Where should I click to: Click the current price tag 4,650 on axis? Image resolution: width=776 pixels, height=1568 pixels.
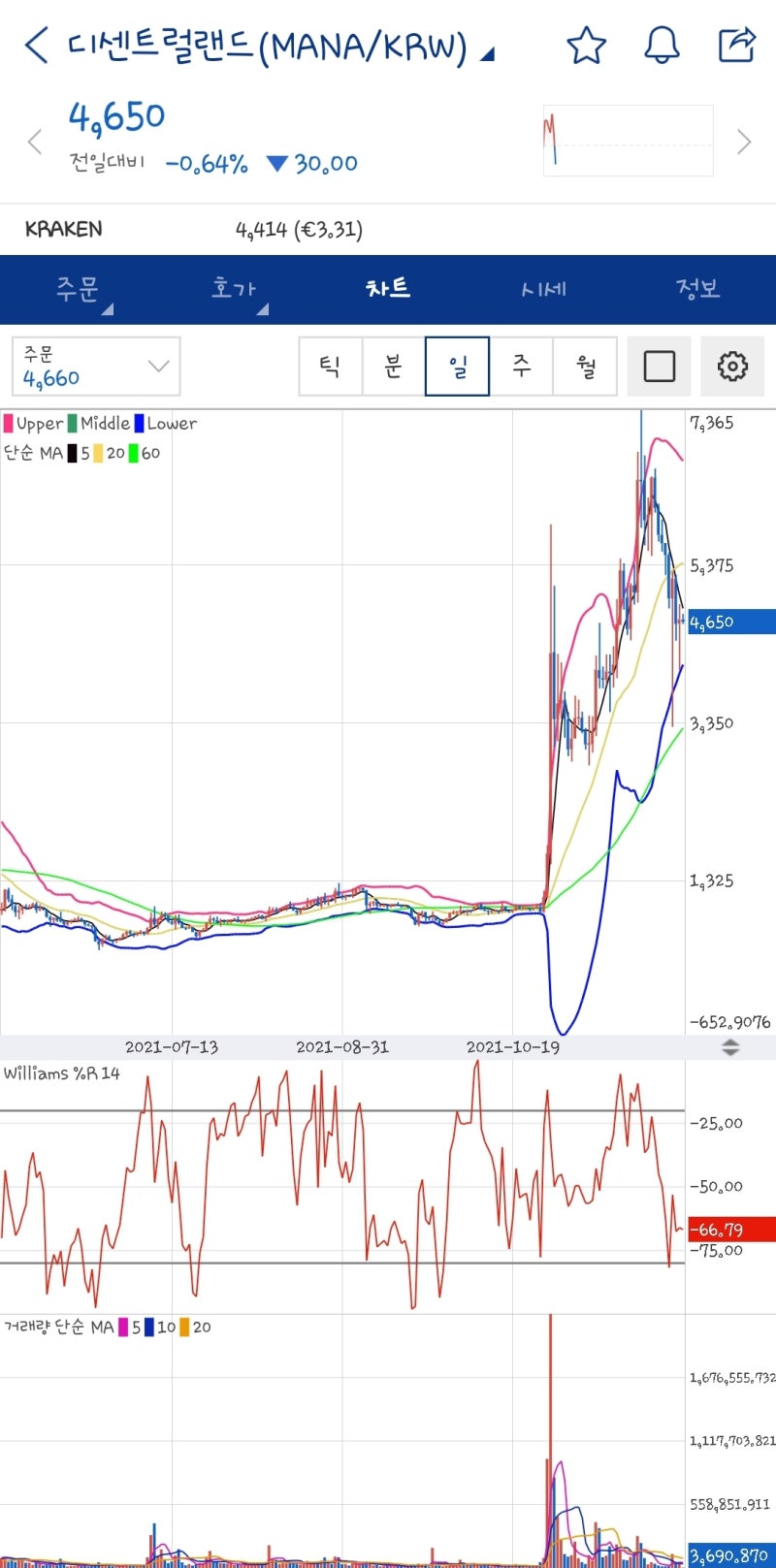point(731,622)
